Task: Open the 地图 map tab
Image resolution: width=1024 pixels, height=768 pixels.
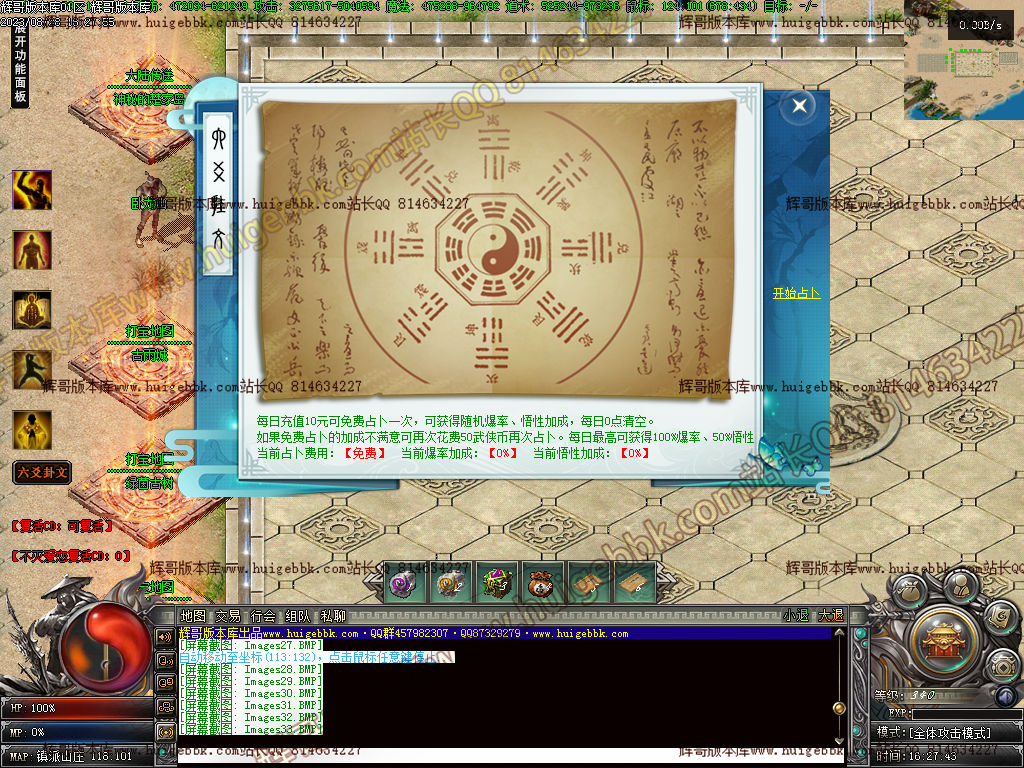Action: point(193,616)
